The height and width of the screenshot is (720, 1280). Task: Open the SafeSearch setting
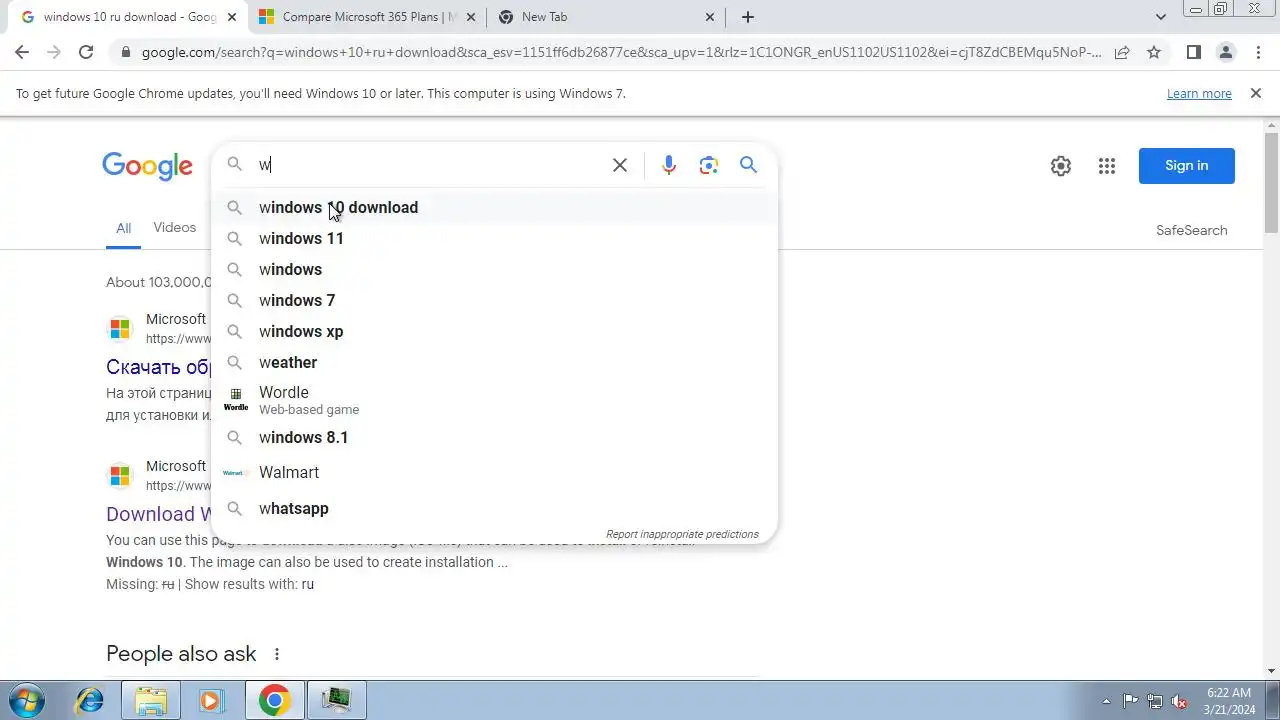pos(1191,230)
